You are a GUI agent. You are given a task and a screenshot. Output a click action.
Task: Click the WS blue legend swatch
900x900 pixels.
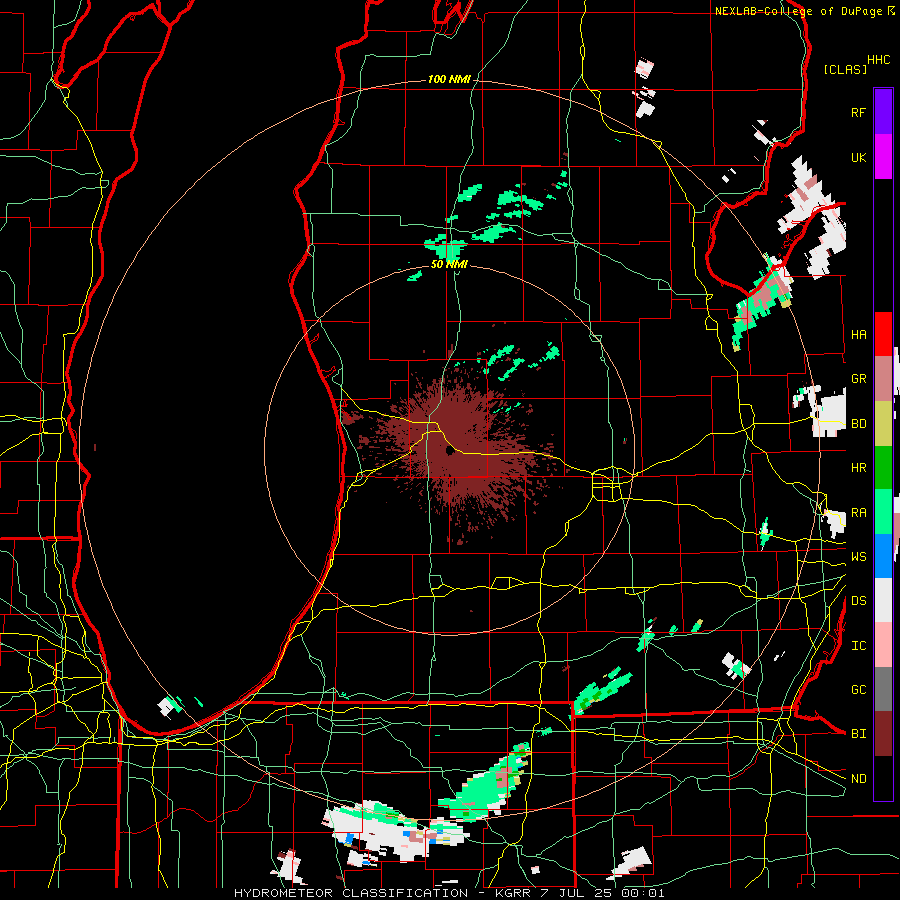click(883, 556)
